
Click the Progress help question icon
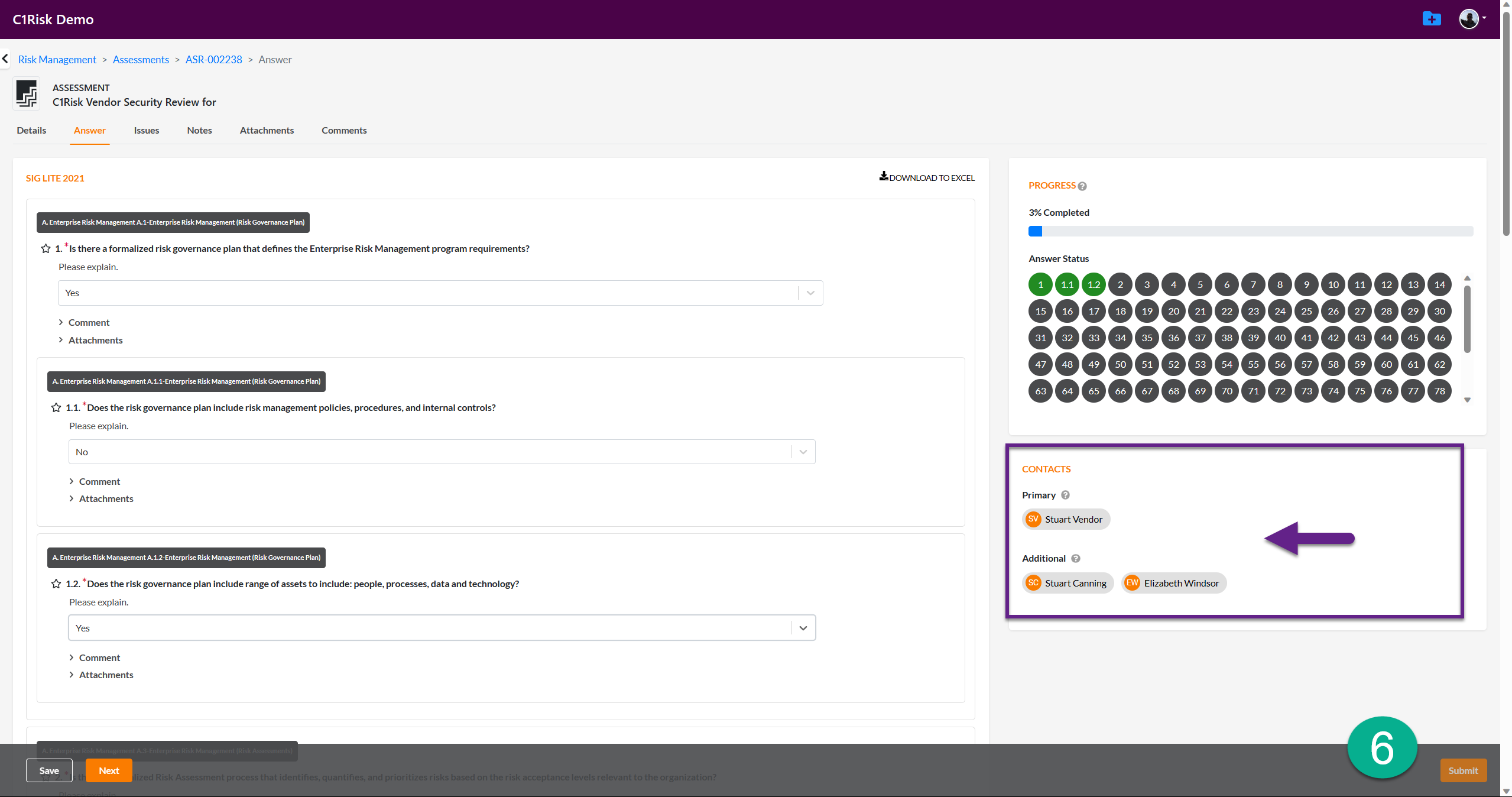click(1082, 186)
